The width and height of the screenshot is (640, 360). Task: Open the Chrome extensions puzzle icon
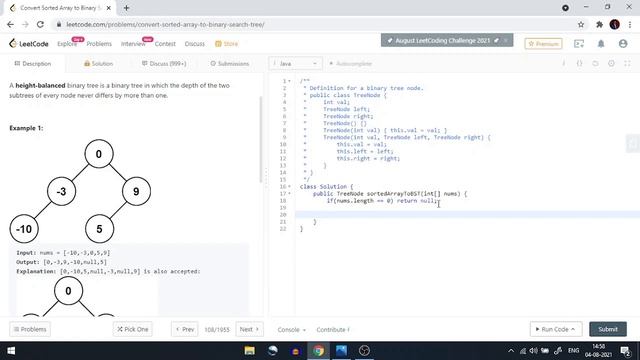(599, 24)
